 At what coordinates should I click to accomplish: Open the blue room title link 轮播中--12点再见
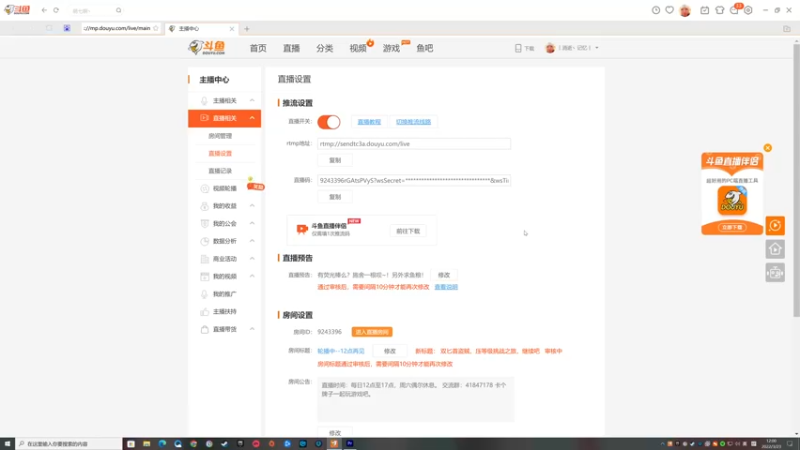point(341,351)
